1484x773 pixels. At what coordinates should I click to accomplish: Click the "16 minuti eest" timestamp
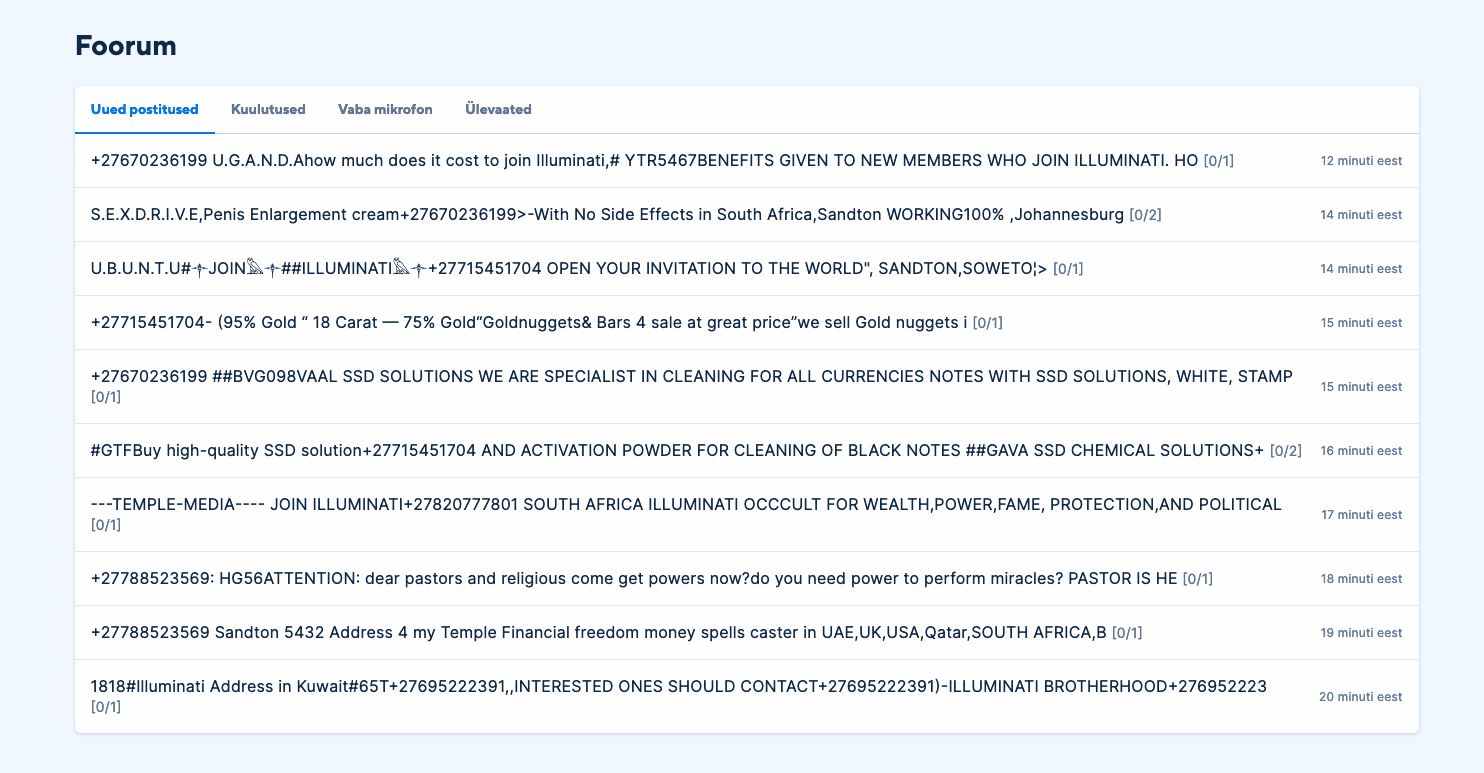(1361, 450)
